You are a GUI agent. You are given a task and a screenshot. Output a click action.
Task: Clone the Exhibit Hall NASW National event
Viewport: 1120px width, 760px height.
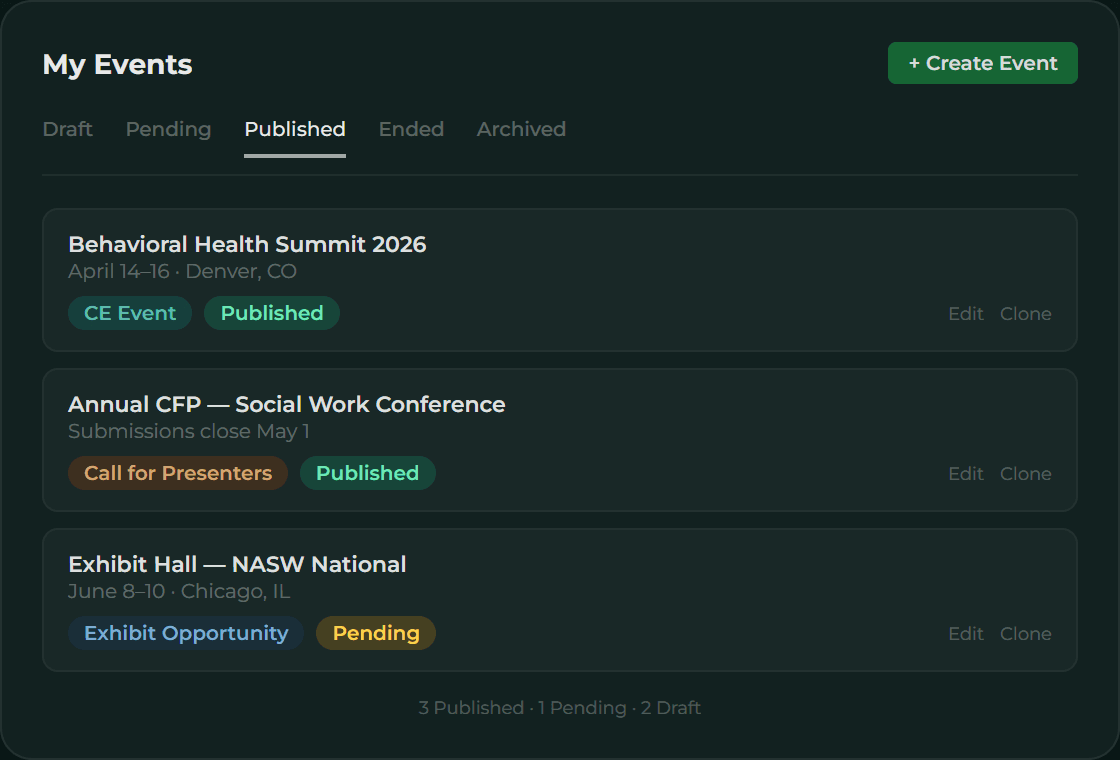pos(1025,633)
